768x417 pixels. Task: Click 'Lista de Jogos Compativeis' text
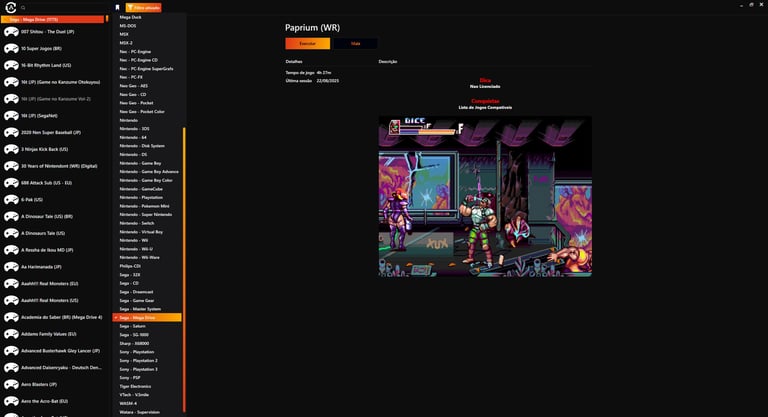485,107
